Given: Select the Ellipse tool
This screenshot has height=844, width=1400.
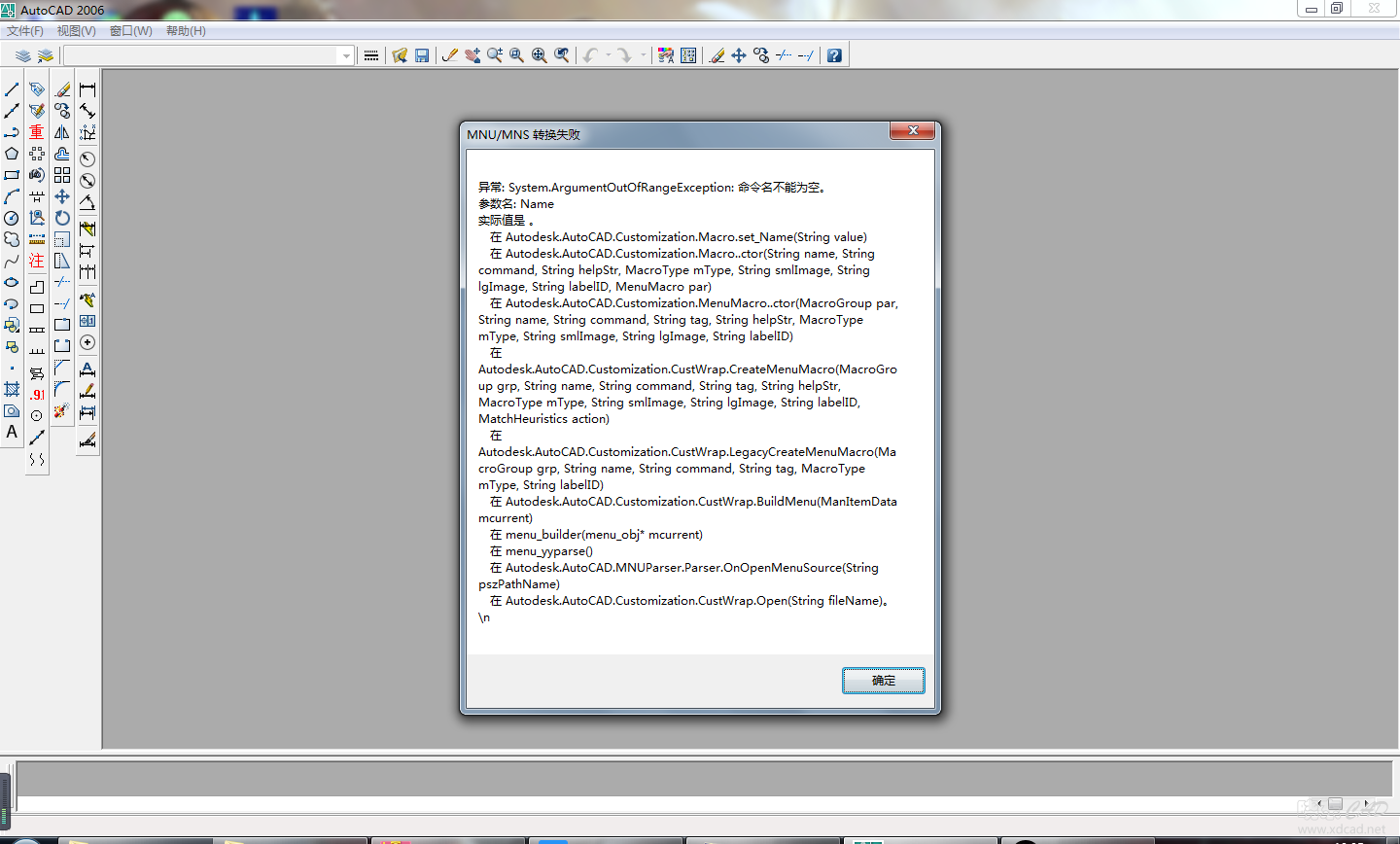Looking at the screenshot, I should 12,282.
